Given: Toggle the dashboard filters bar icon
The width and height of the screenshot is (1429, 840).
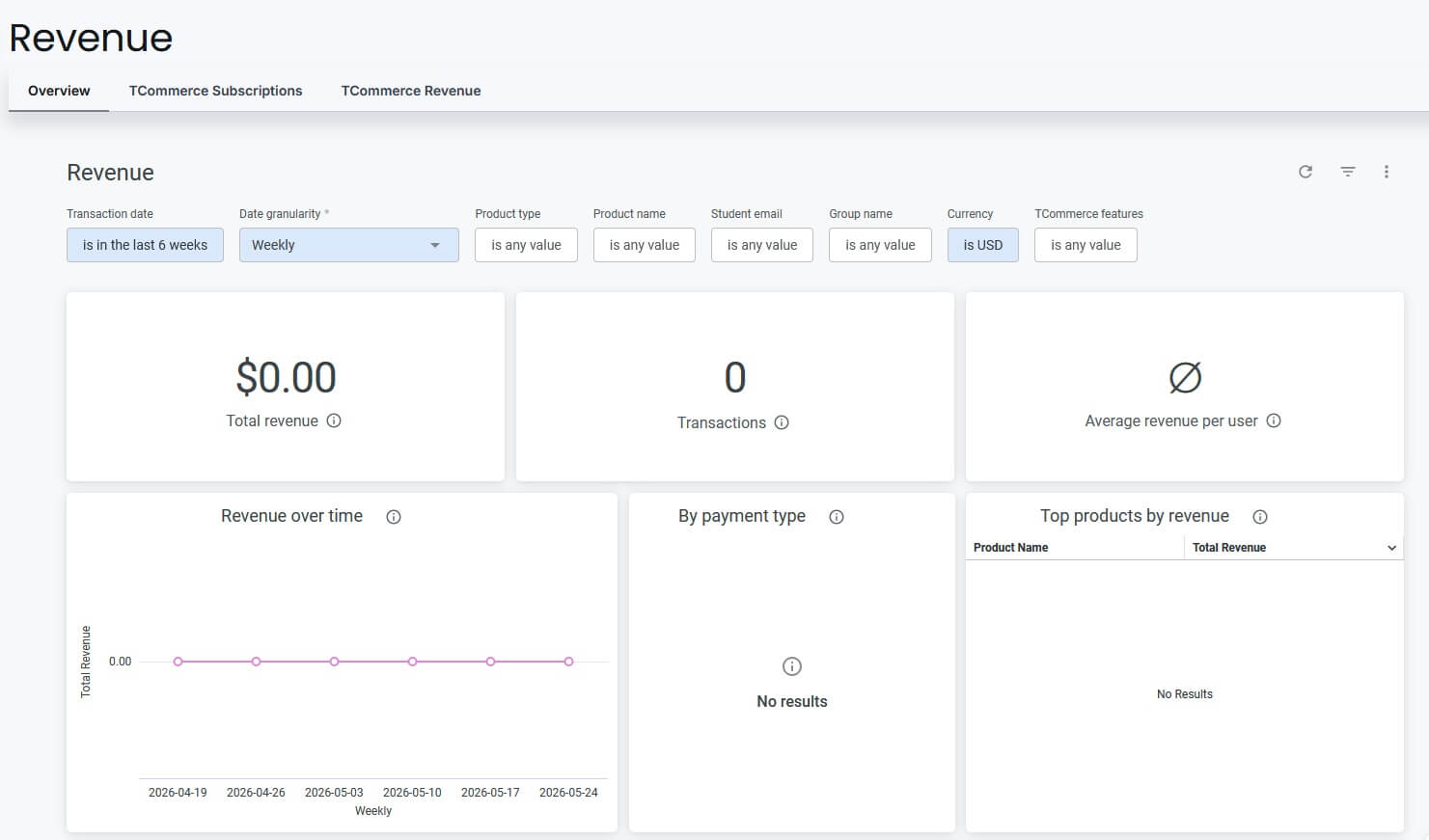Looking at the screenshot, I should click(1348, 172).
